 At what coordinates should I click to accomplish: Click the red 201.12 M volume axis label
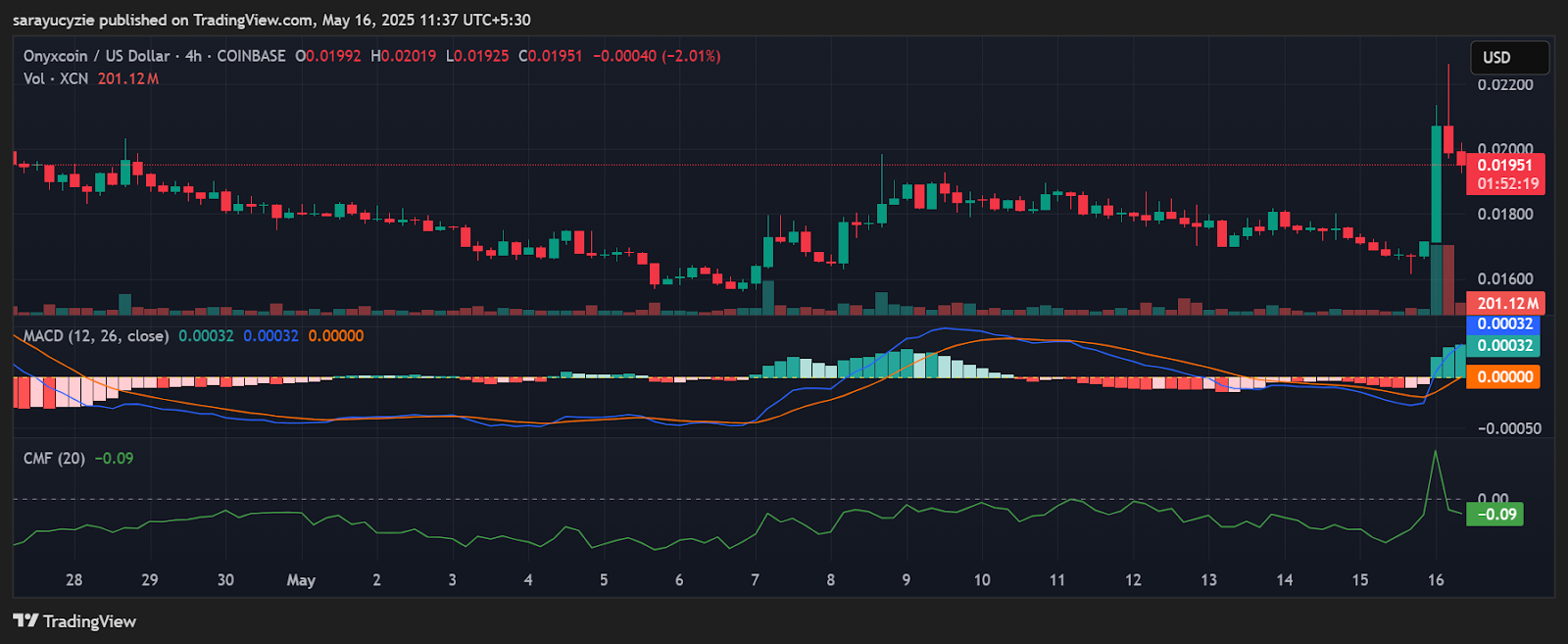point(1507,304)
